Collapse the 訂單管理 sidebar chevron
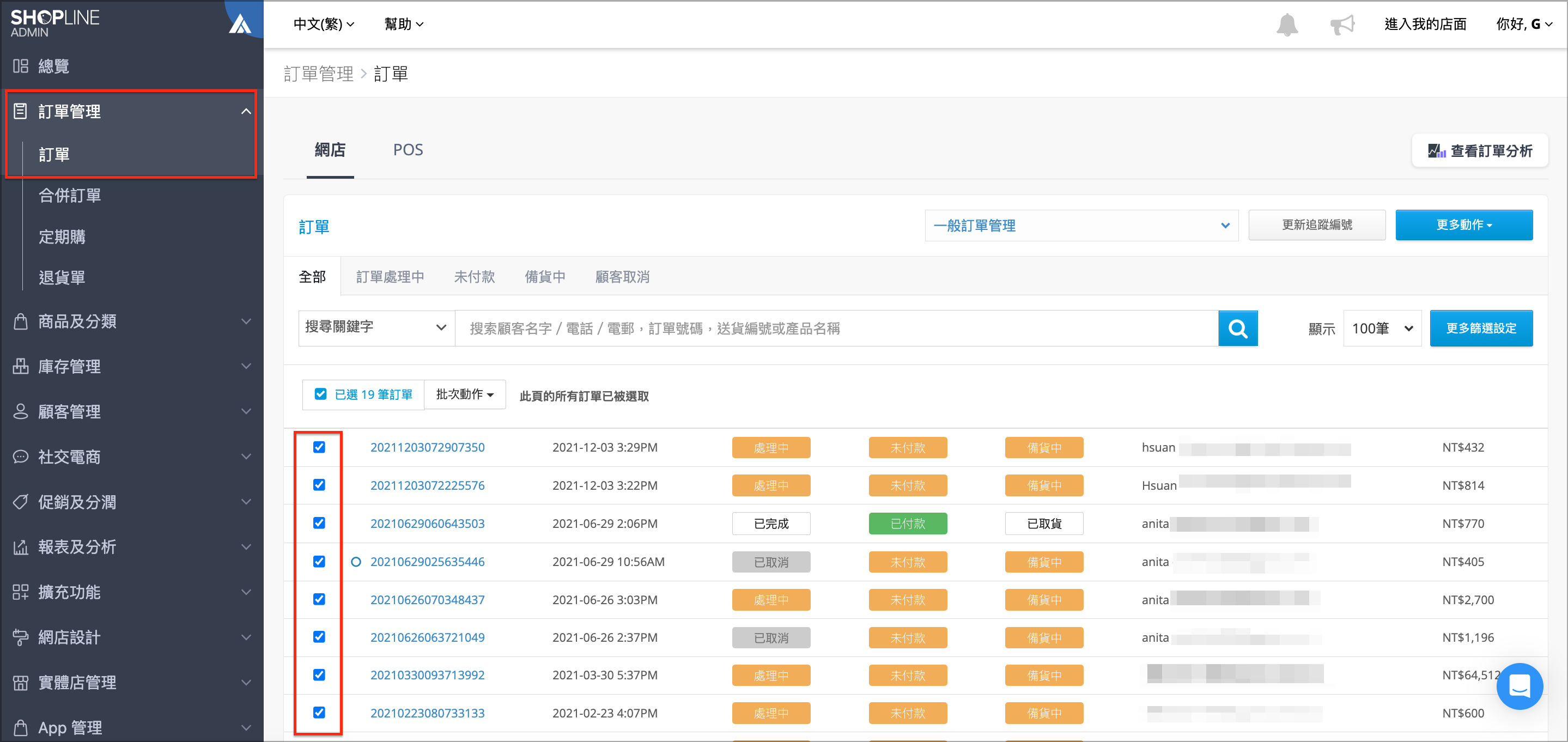 246,111
